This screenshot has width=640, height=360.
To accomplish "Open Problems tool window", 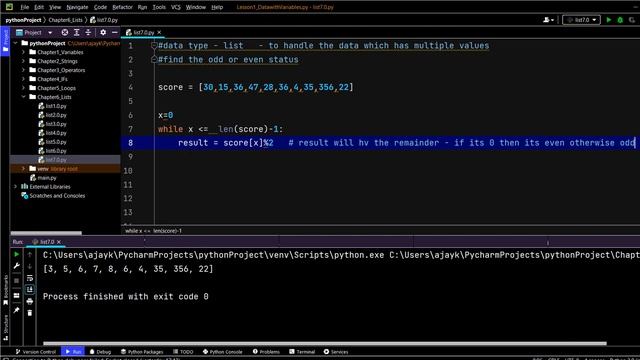I will [266, 351].
